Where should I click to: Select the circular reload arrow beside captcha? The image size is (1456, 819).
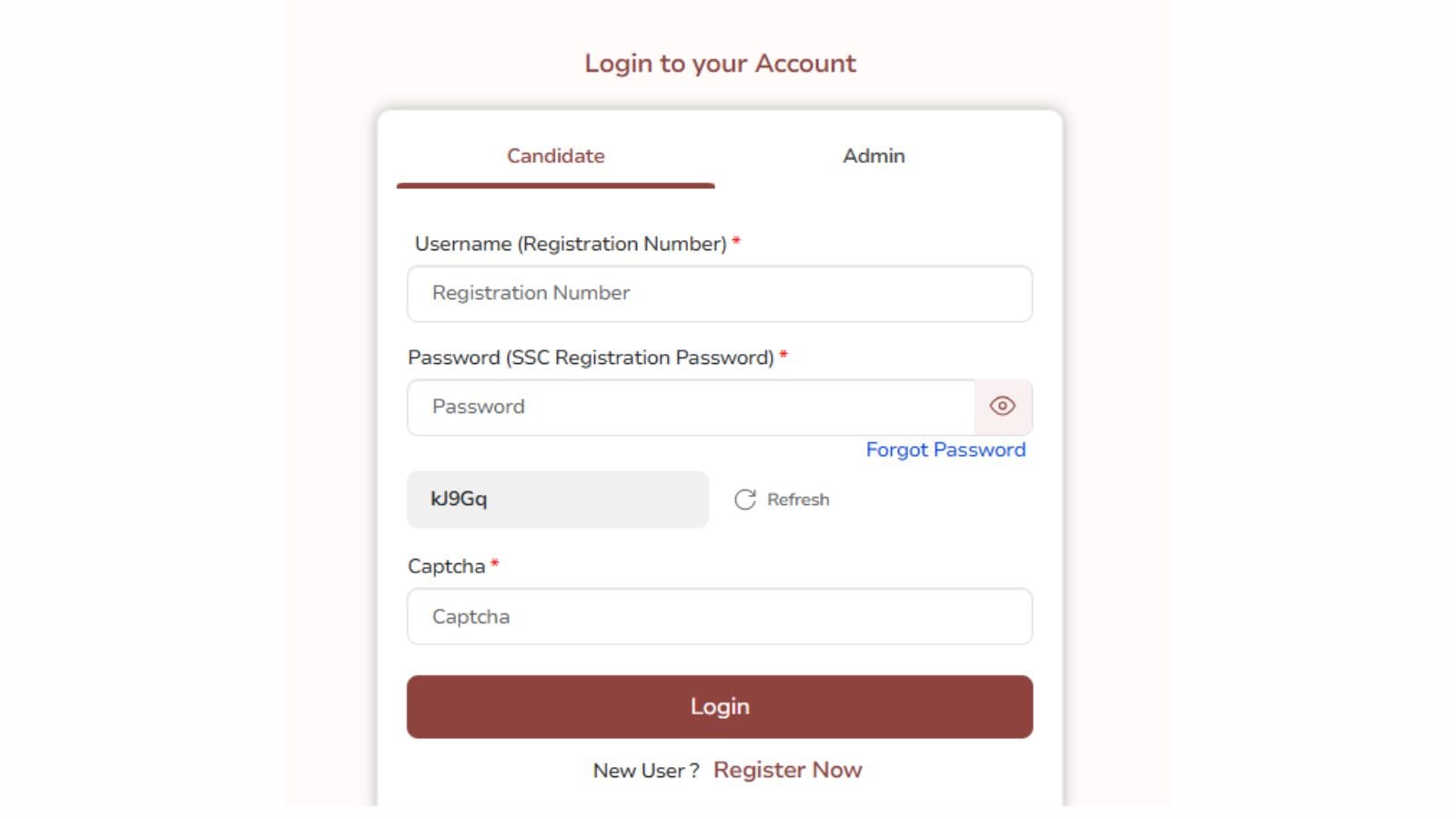(x=744, y=499)
